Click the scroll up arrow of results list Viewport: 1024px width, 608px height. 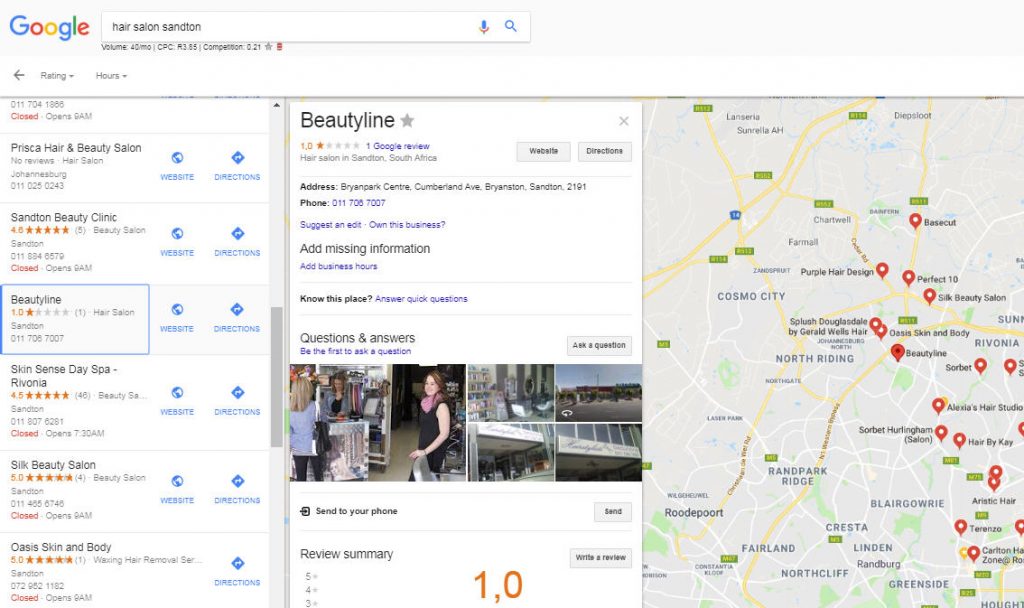coord(277,105)
